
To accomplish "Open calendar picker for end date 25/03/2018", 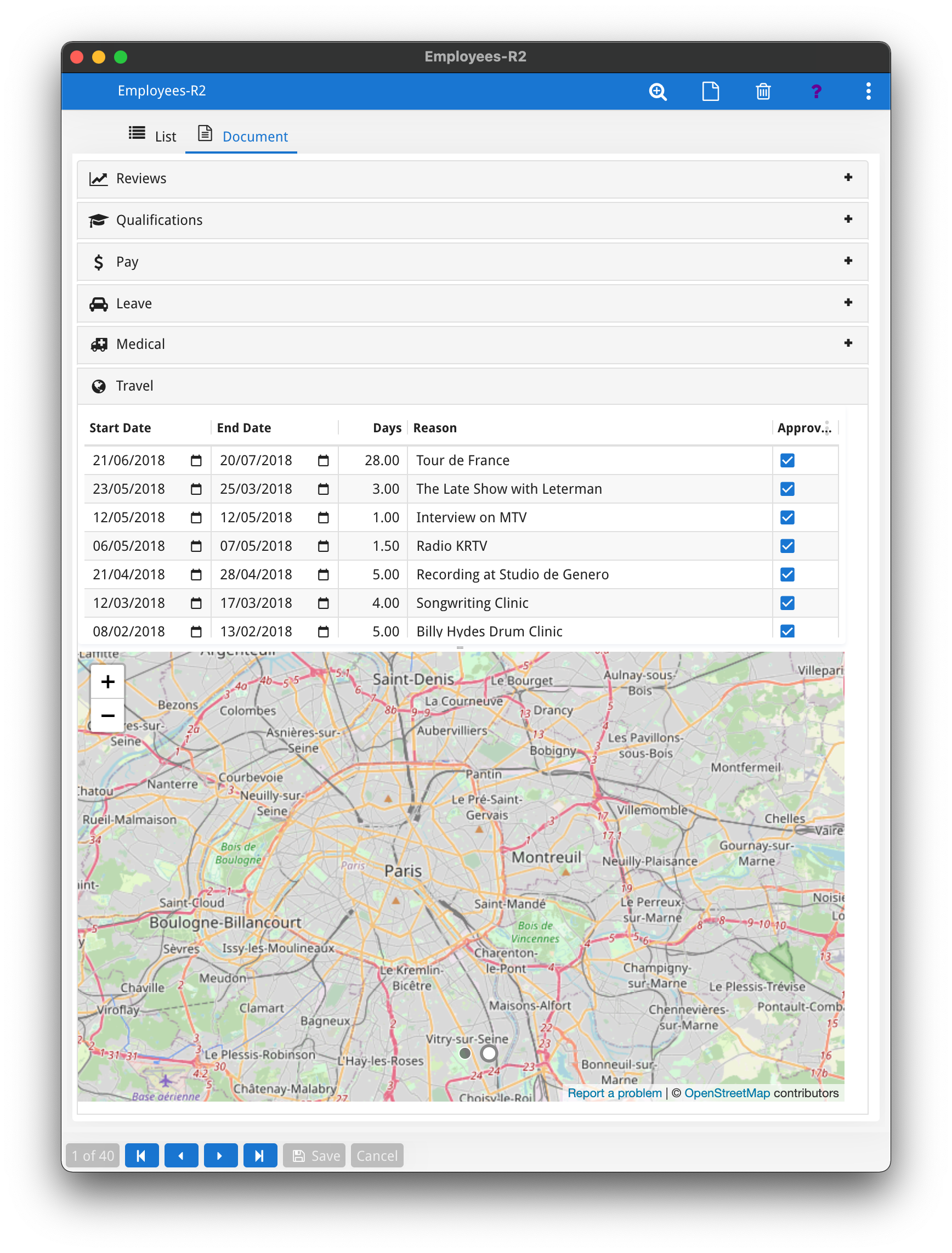I will click(x=323, y=489).
